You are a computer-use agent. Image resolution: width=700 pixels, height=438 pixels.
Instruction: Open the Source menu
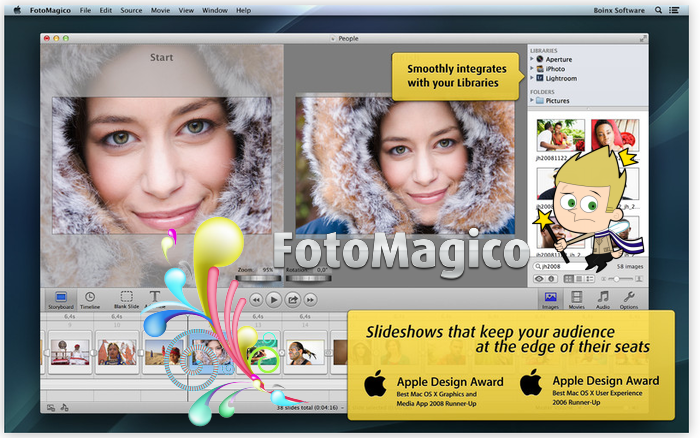(131, 10)
